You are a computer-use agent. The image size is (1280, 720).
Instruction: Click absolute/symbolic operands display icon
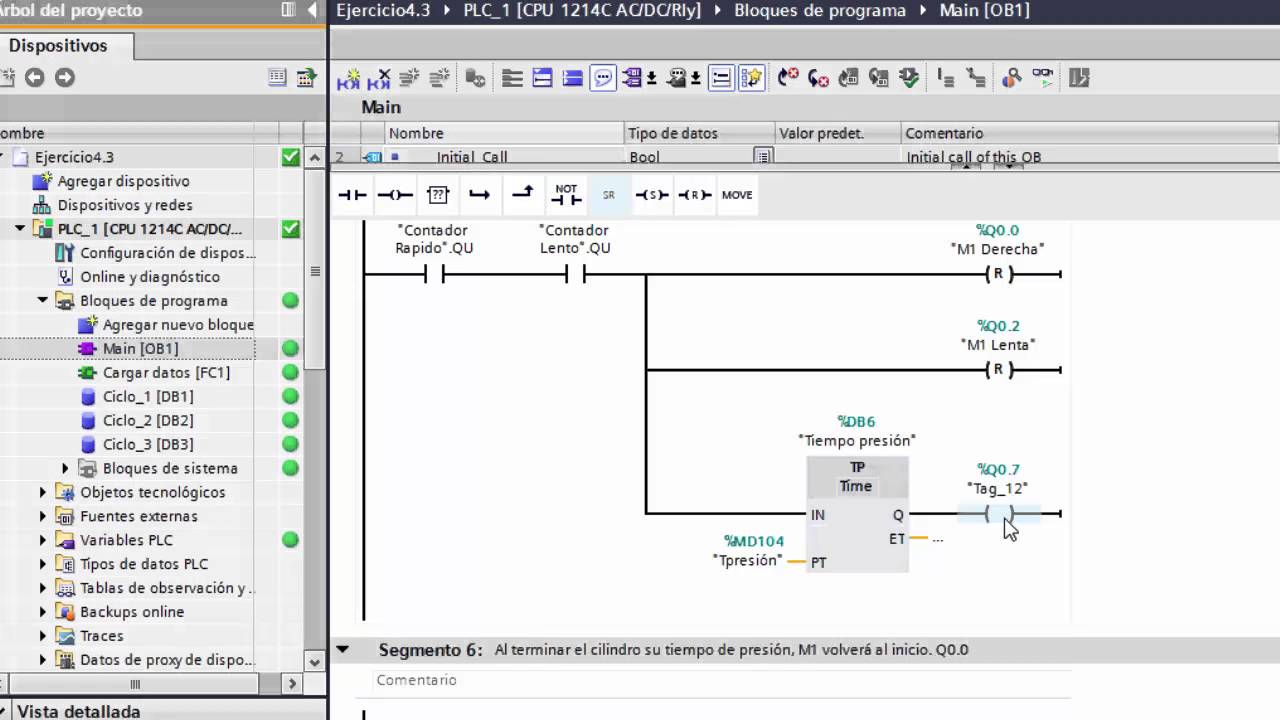pyautogui.click(x=632, y=78)
